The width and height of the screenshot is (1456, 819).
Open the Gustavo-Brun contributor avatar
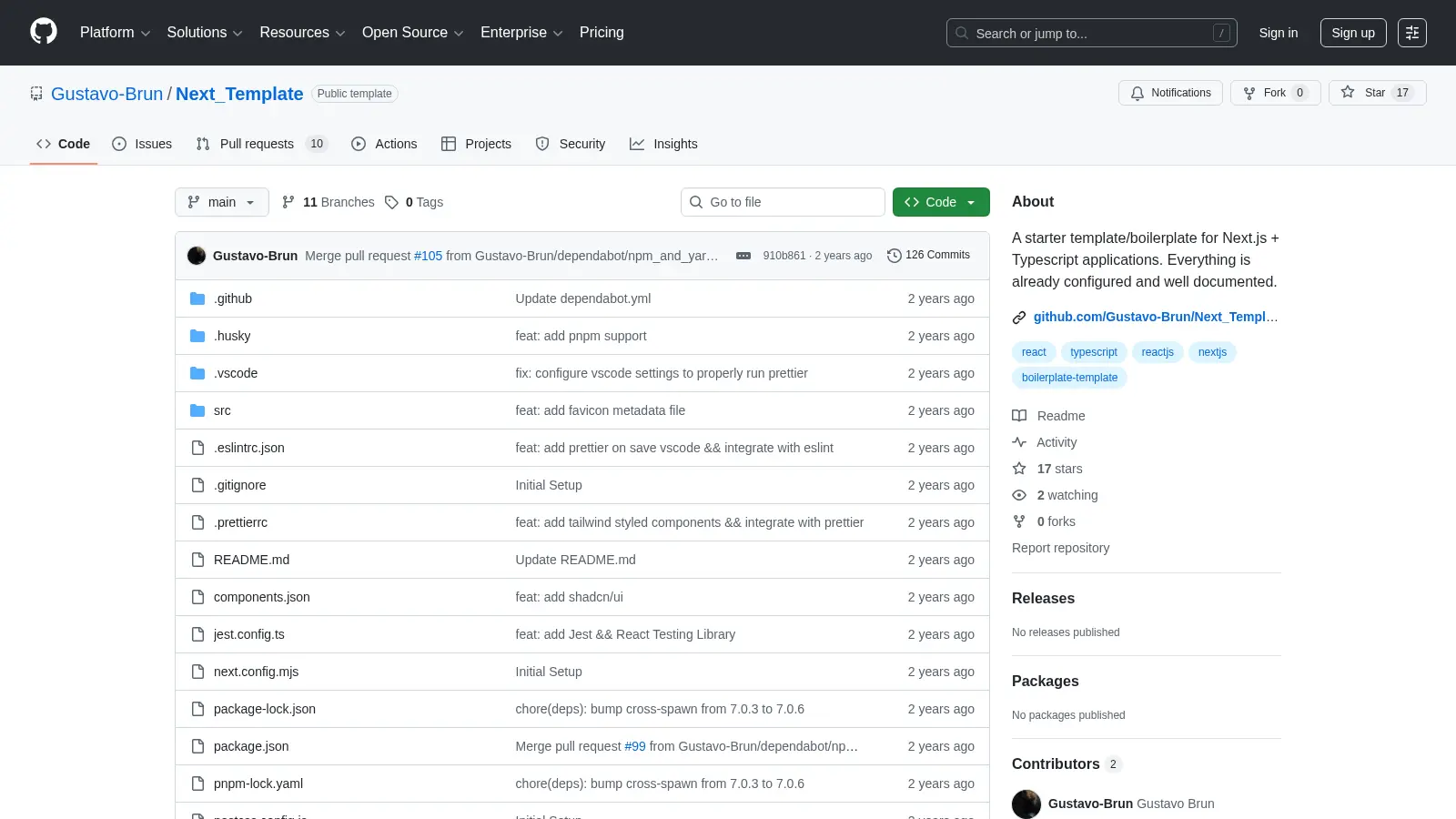[1026, 804]
